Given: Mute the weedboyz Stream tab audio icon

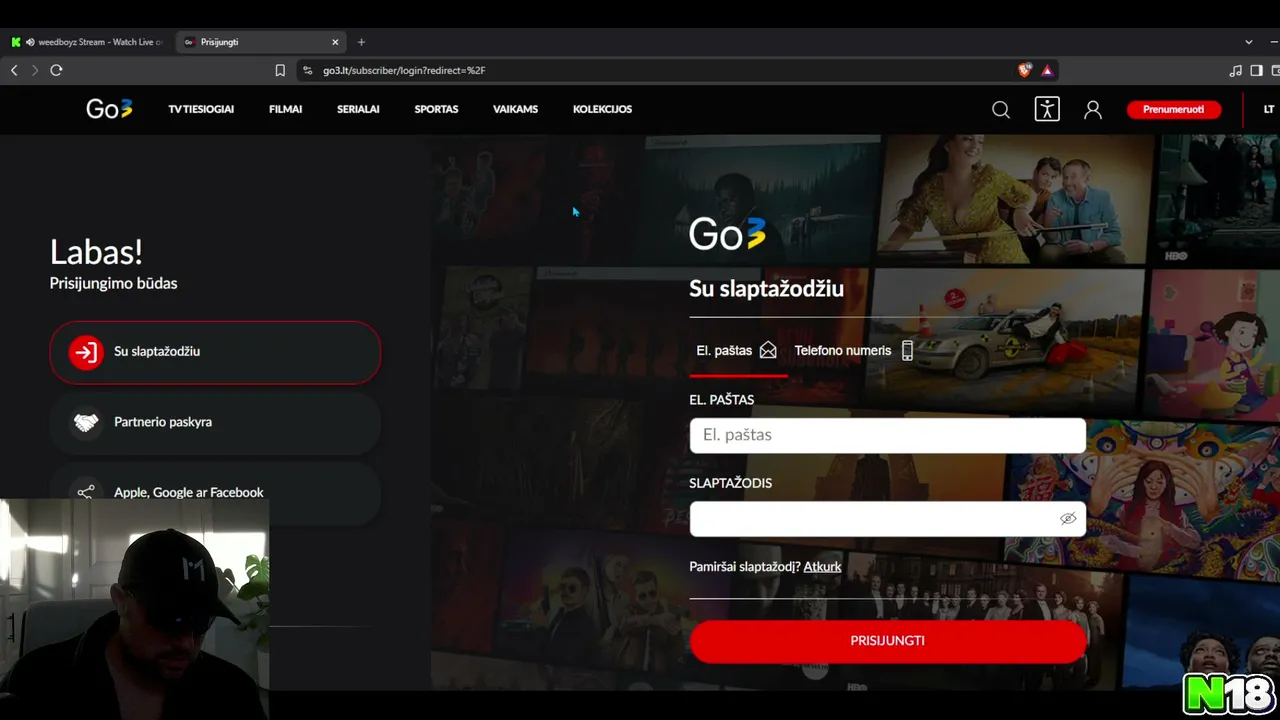Looking at the screenshot, I should (30, 42).
